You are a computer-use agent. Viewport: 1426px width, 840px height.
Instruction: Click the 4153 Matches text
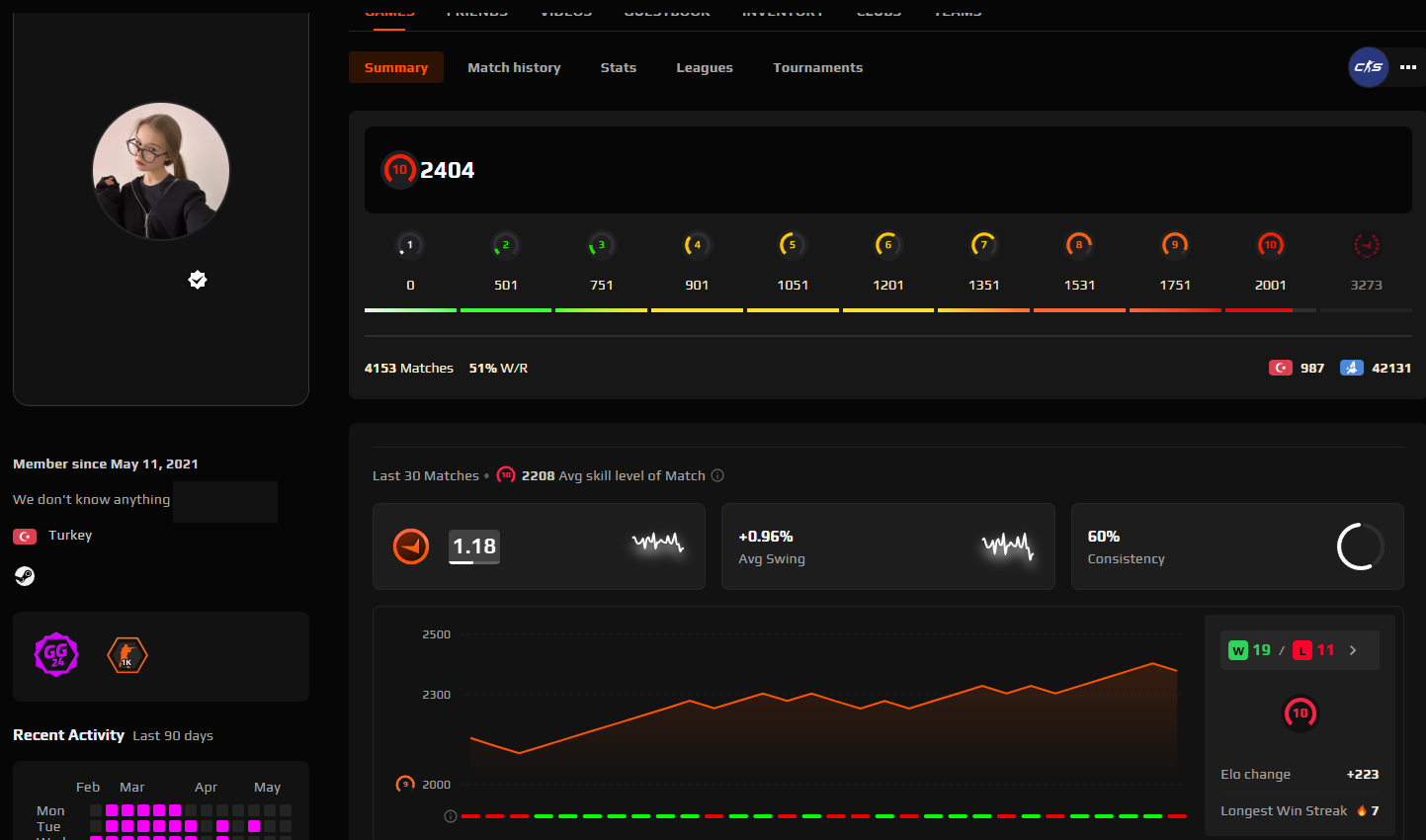point(409,368)
